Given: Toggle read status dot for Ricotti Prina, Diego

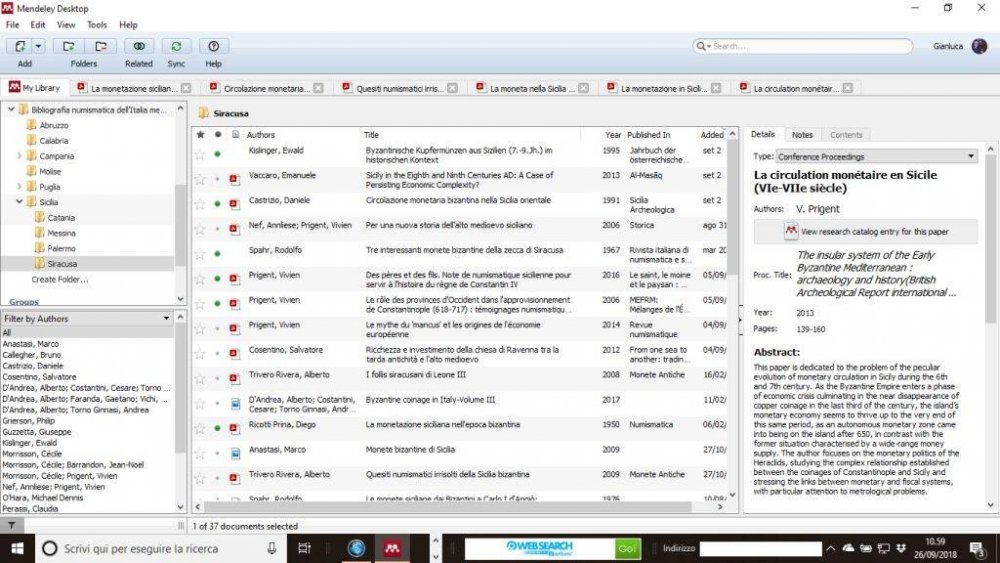Looking at the screenshot, I should point(217,428).
